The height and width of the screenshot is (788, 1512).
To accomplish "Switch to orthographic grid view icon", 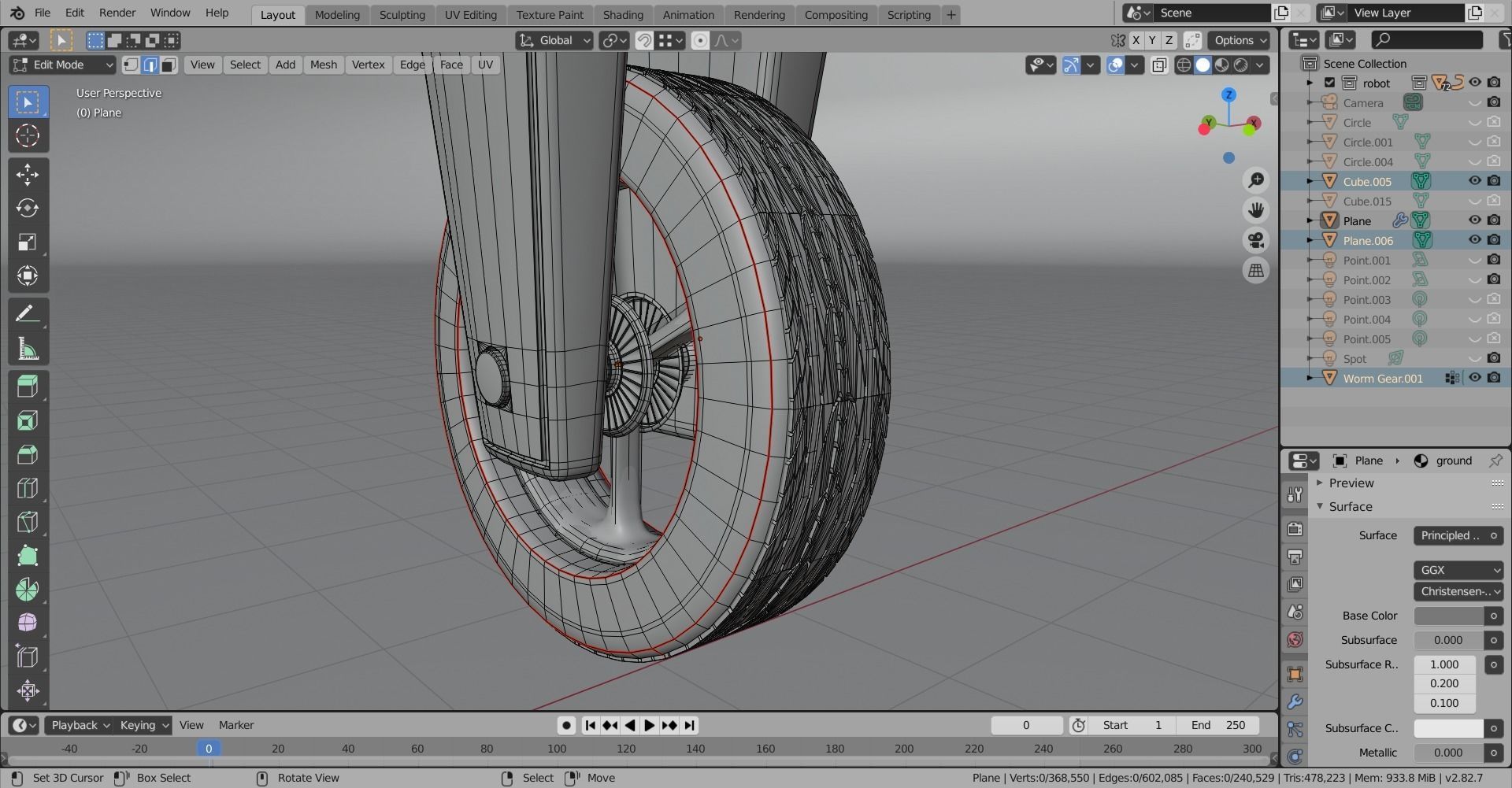I will click(1256, 271).
